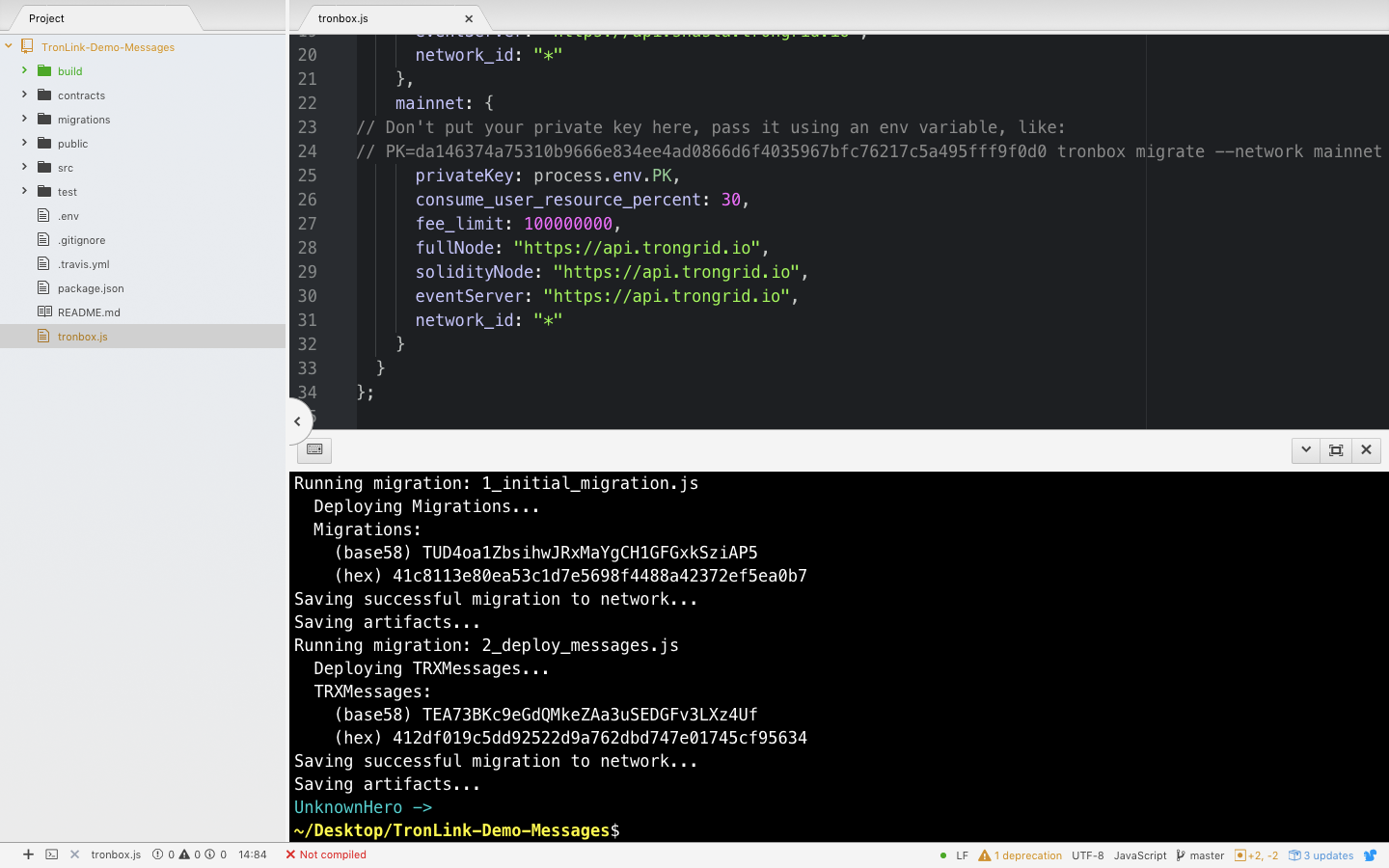This screenshot has width=1389, height=868.
Task: Maximize the terminal panel
Action: pos(1336,449)
